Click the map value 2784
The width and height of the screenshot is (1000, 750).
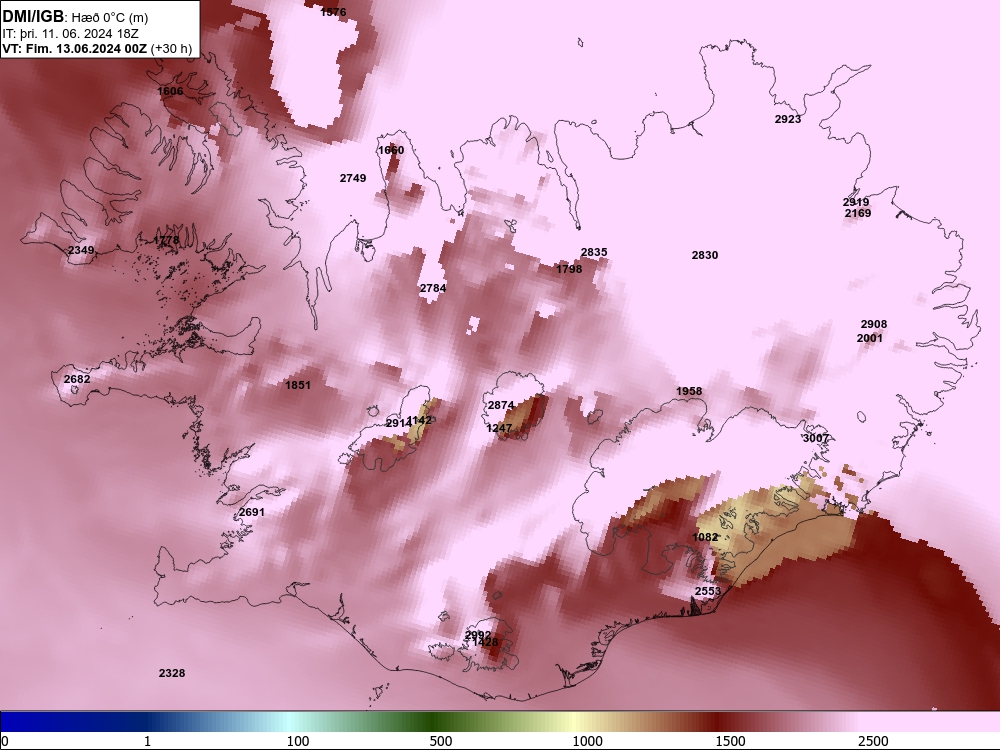point(433,288)
